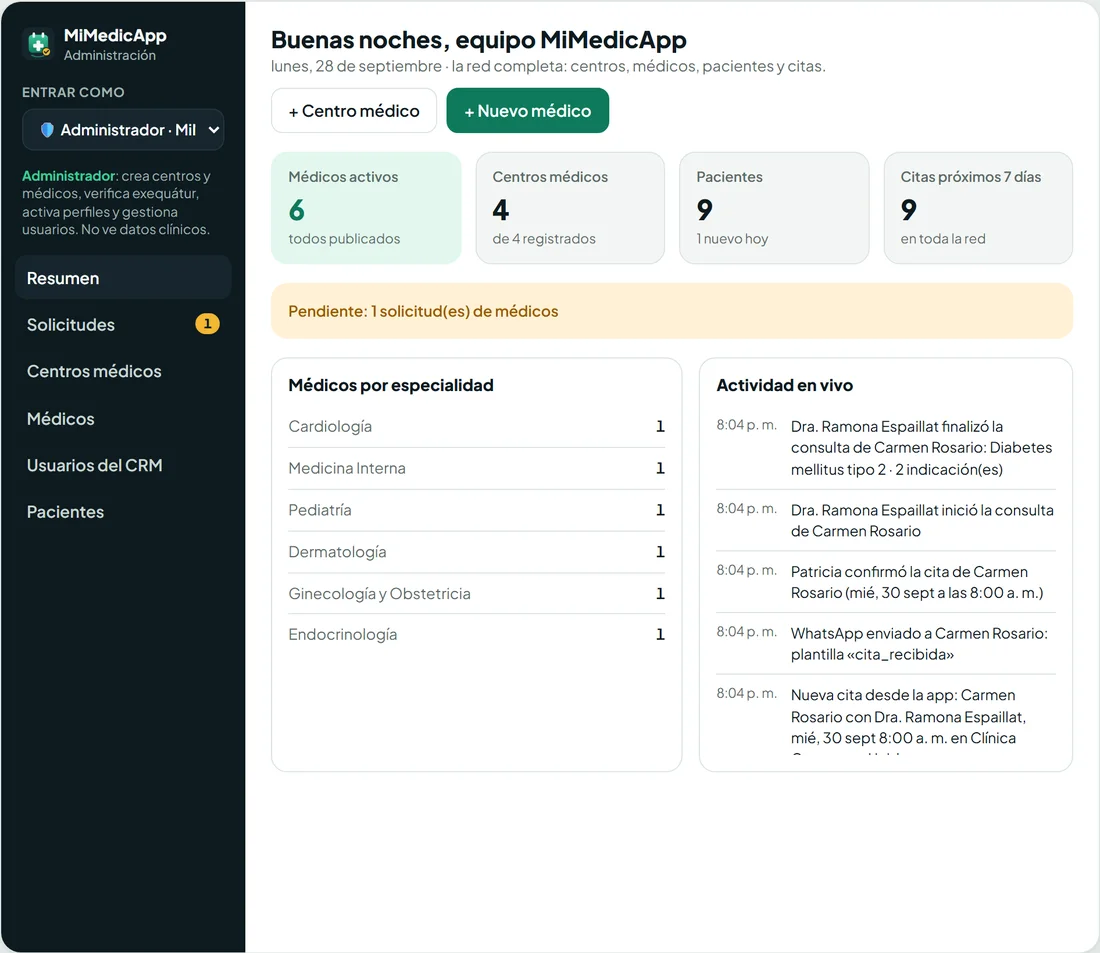Click the Médicos por especialidad heading
The width and height of the screenshot is (1100, 953).
click(391, 385)
